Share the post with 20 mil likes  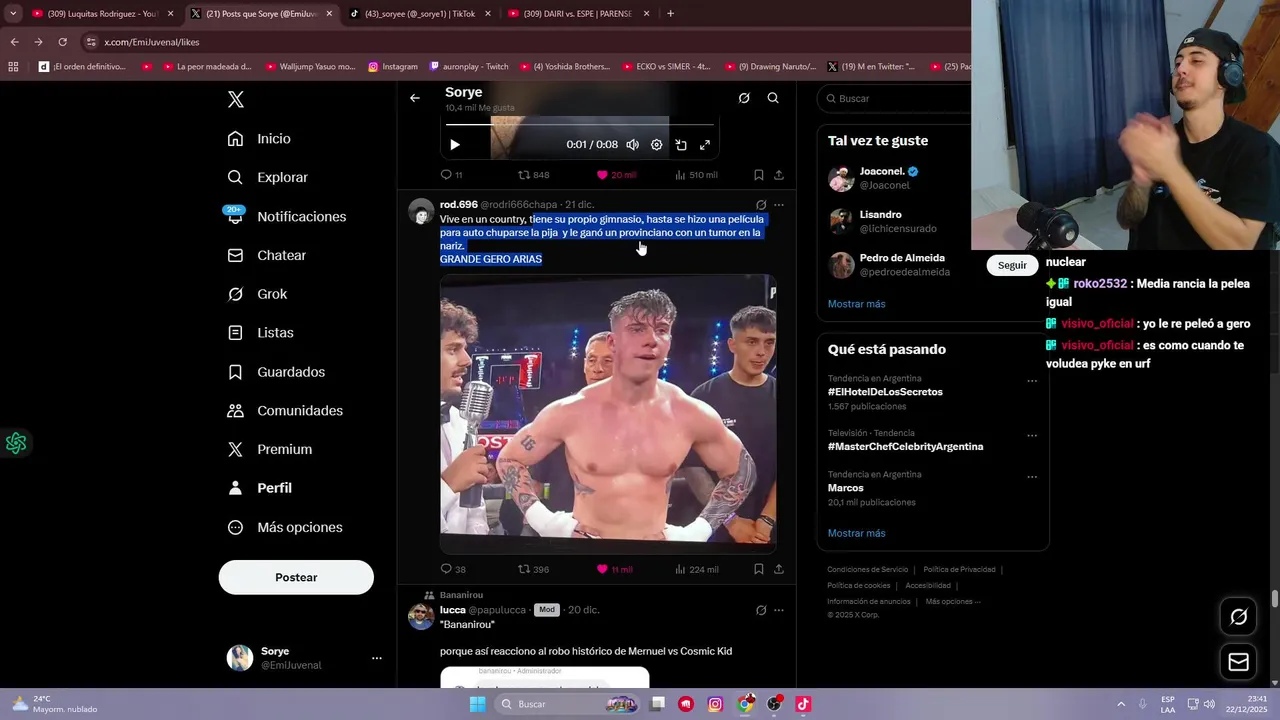779,175
